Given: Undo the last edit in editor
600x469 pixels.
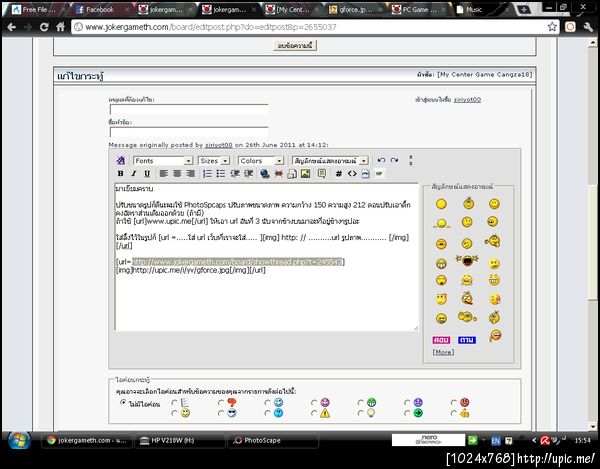Looking at the screenshot, I should point(381,160).
